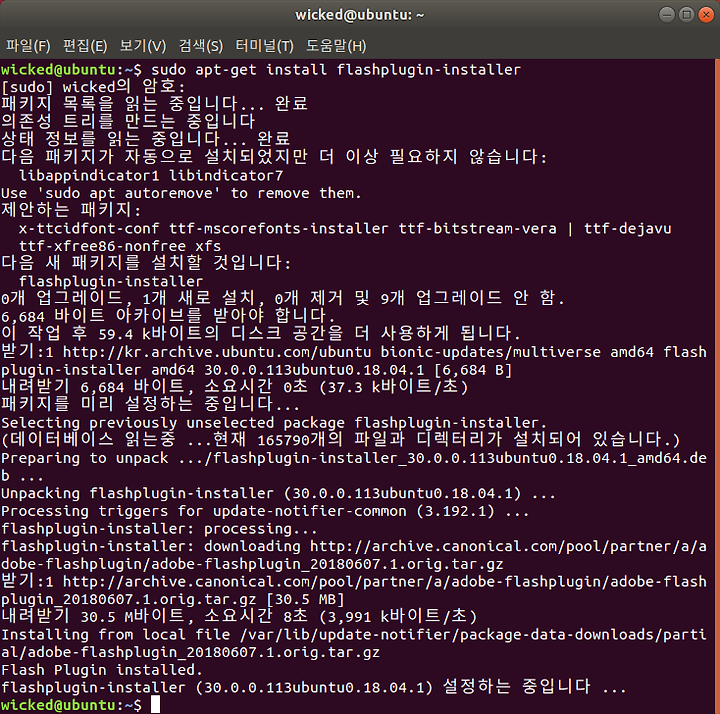Click the 'flashplugin-installer: downloading' URL line
This screenshot has width=720, height=714.
click(354, 555)
